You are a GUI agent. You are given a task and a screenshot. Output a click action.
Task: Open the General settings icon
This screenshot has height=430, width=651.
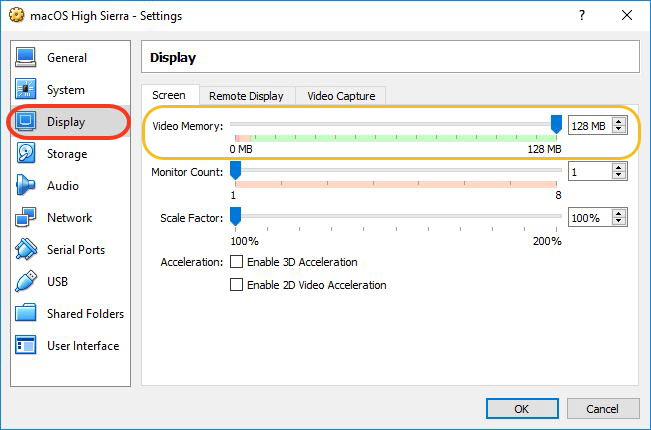[26, 58]
